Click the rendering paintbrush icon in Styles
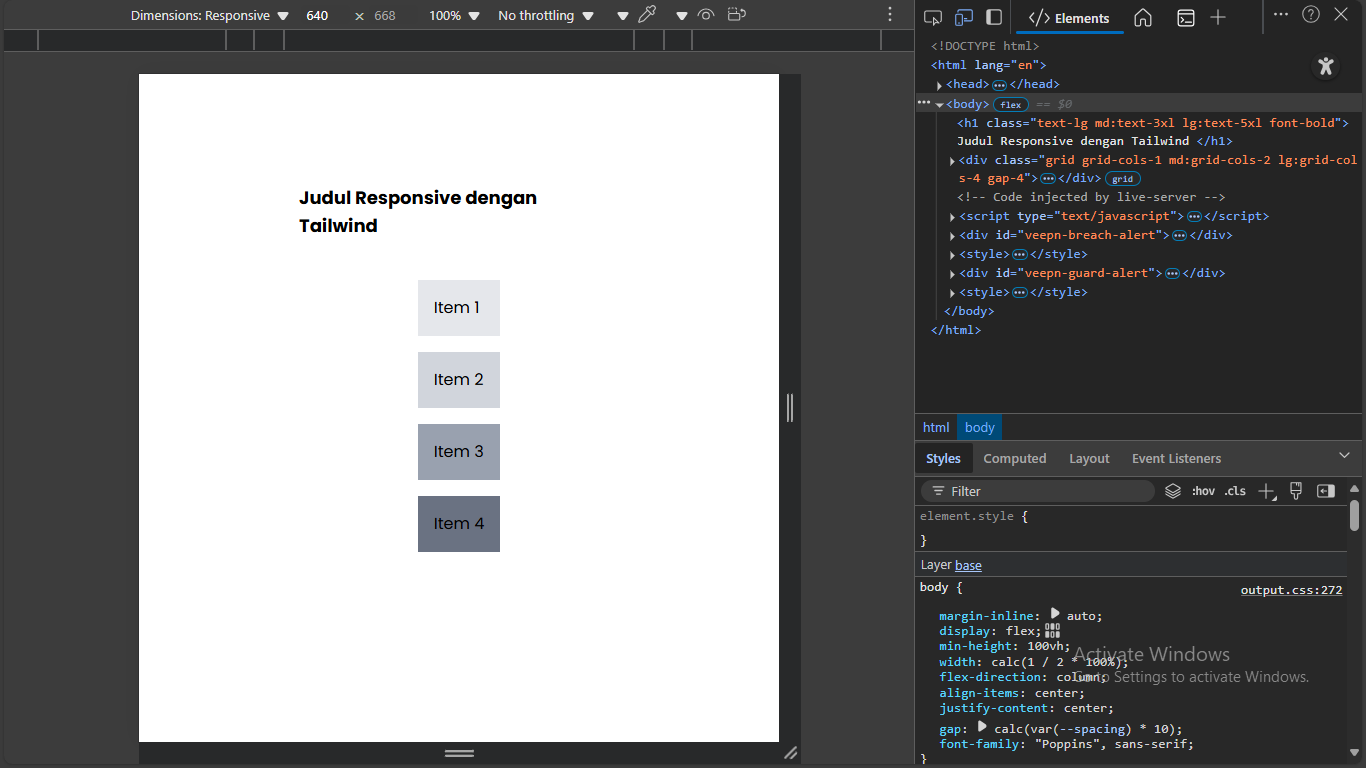This screenshot has width=1366, height=768. [1296, 491]
